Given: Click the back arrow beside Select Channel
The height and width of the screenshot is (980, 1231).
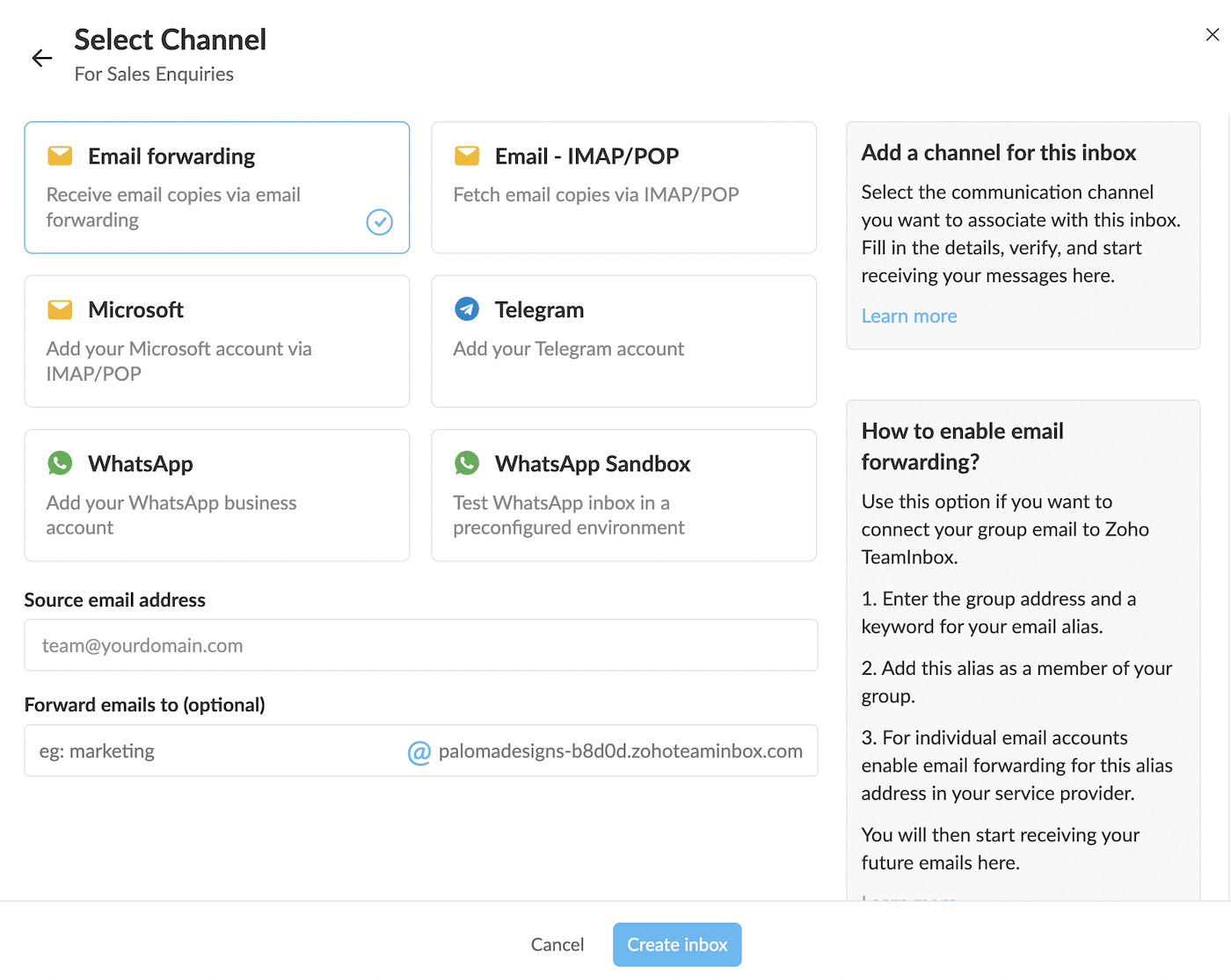Looking at the screenshot, I should [41, 57].
